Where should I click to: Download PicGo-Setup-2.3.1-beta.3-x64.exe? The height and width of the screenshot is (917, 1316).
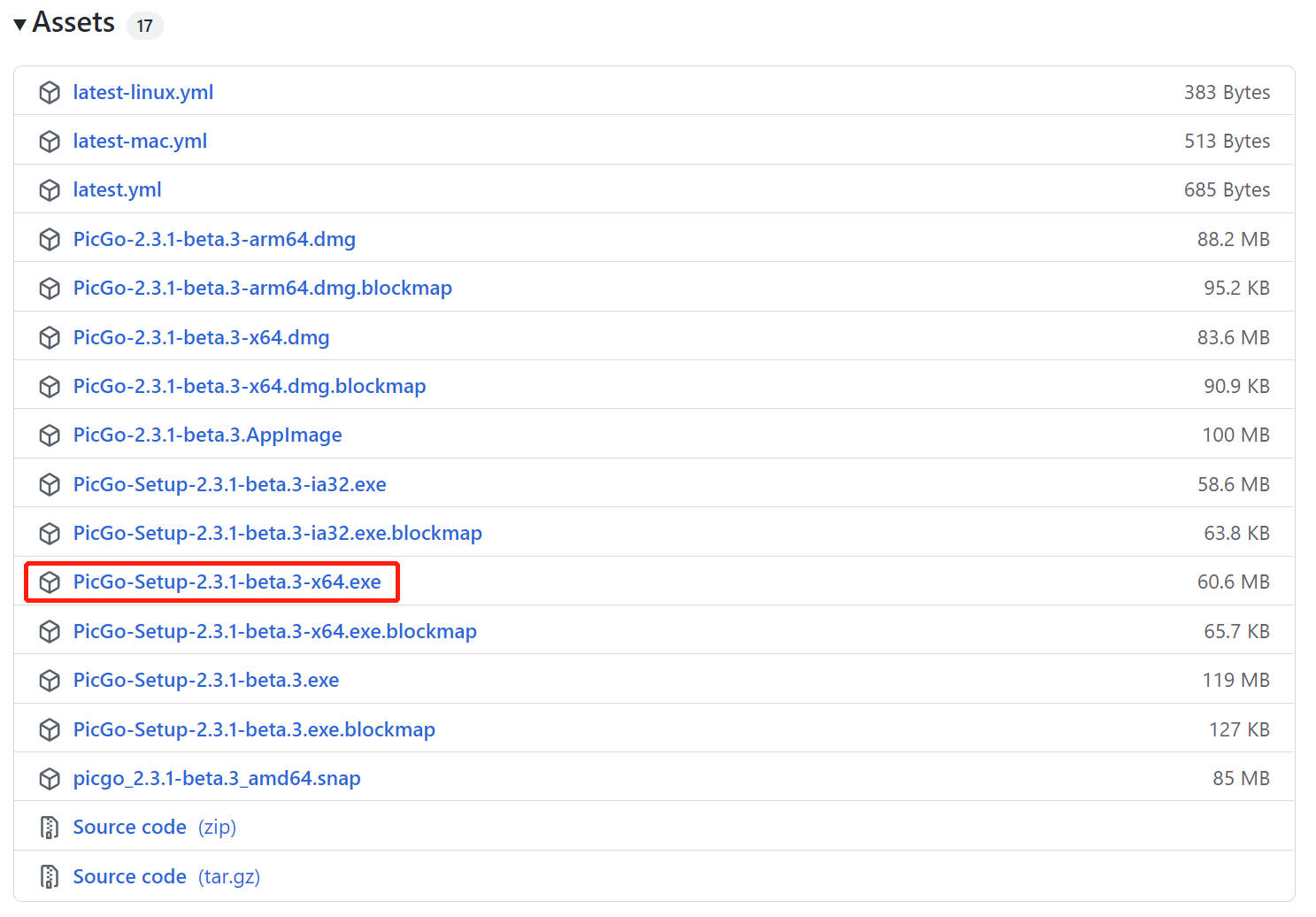227,582
